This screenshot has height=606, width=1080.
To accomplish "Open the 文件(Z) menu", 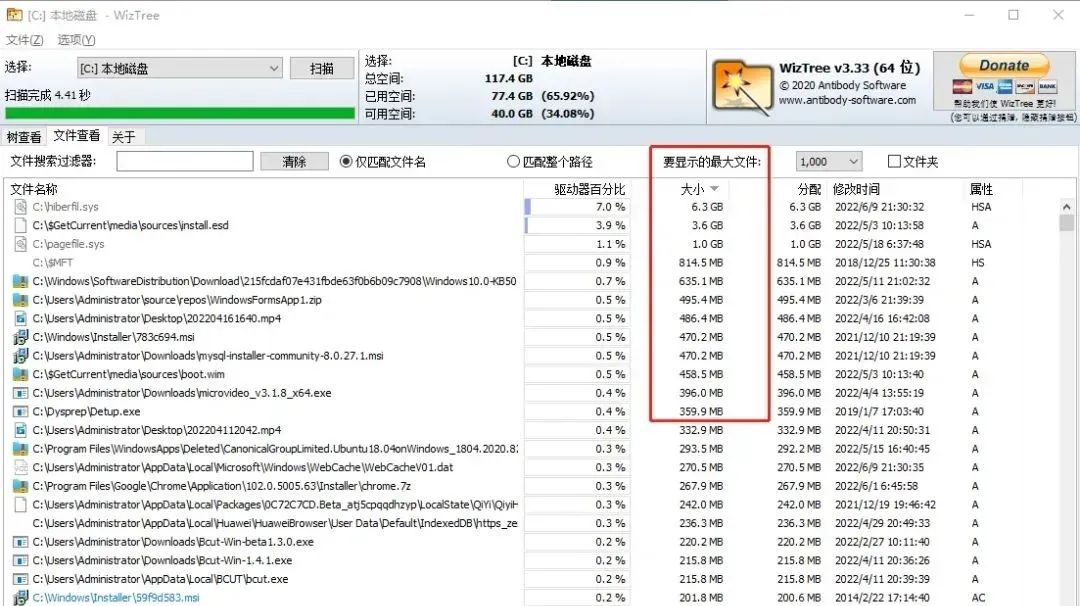I will [24, 40].
